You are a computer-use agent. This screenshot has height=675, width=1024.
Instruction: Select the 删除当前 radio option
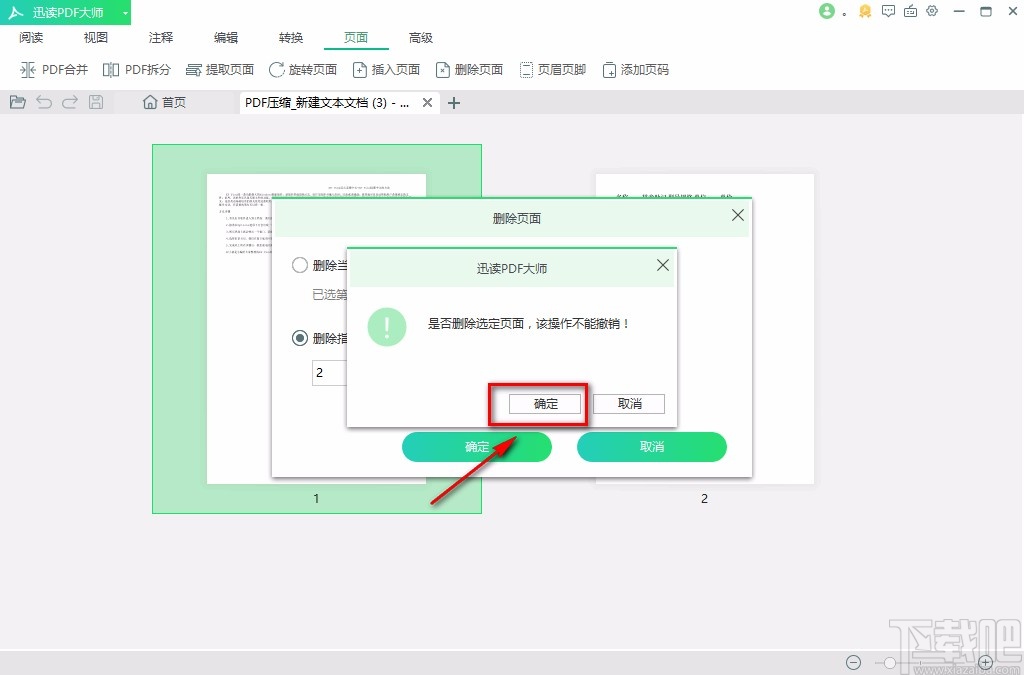click(x=300, y=265)
